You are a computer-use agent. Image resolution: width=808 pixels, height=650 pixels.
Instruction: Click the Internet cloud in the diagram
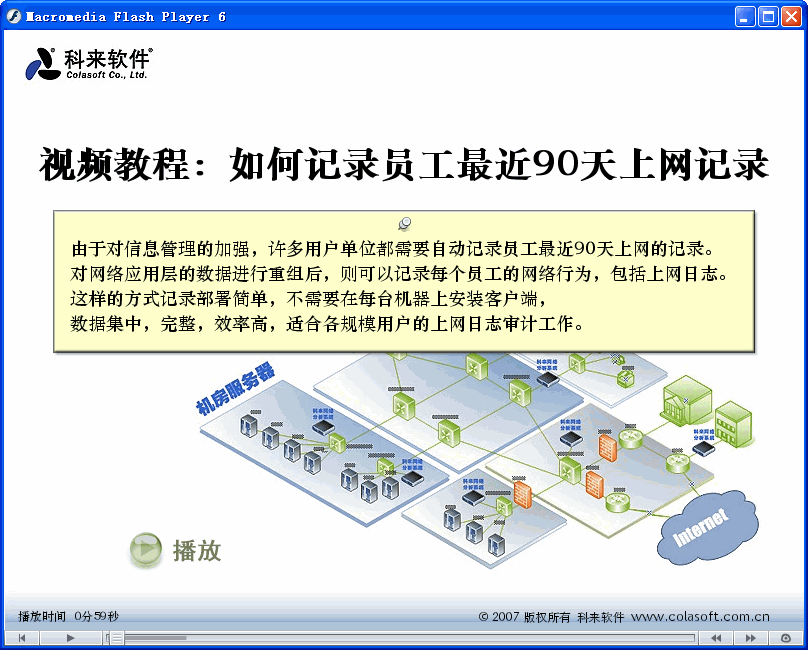point(708,527)
